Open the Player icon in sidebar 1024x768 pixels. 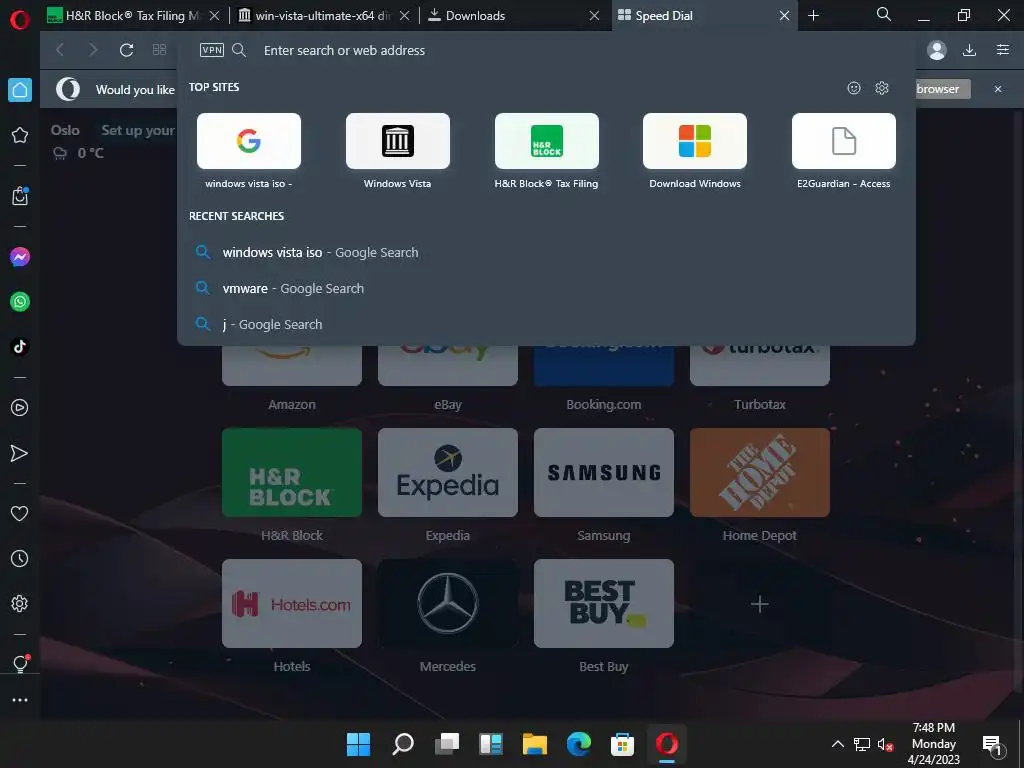[20, 408]
